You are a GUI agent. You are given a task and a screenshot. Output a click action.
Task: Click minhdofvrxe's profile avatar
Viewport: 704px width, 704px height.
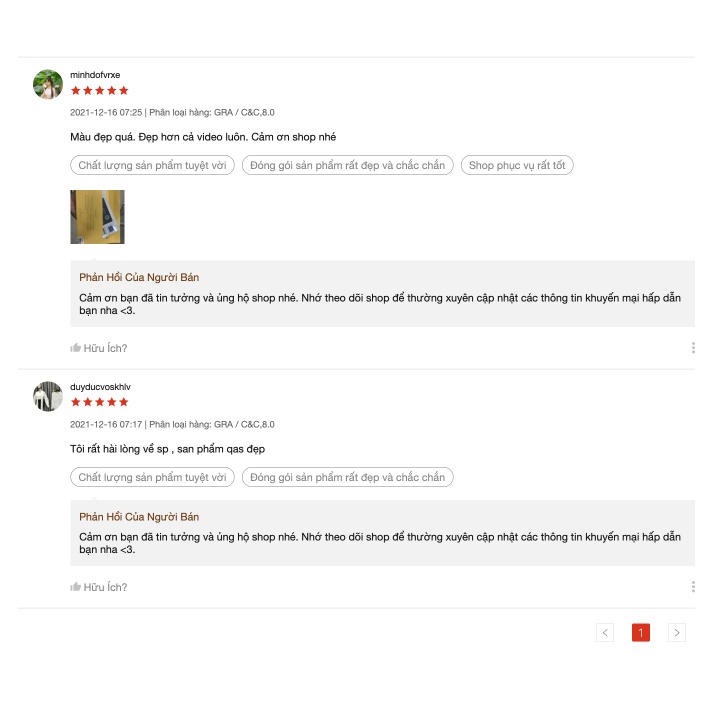click(48, 85)
